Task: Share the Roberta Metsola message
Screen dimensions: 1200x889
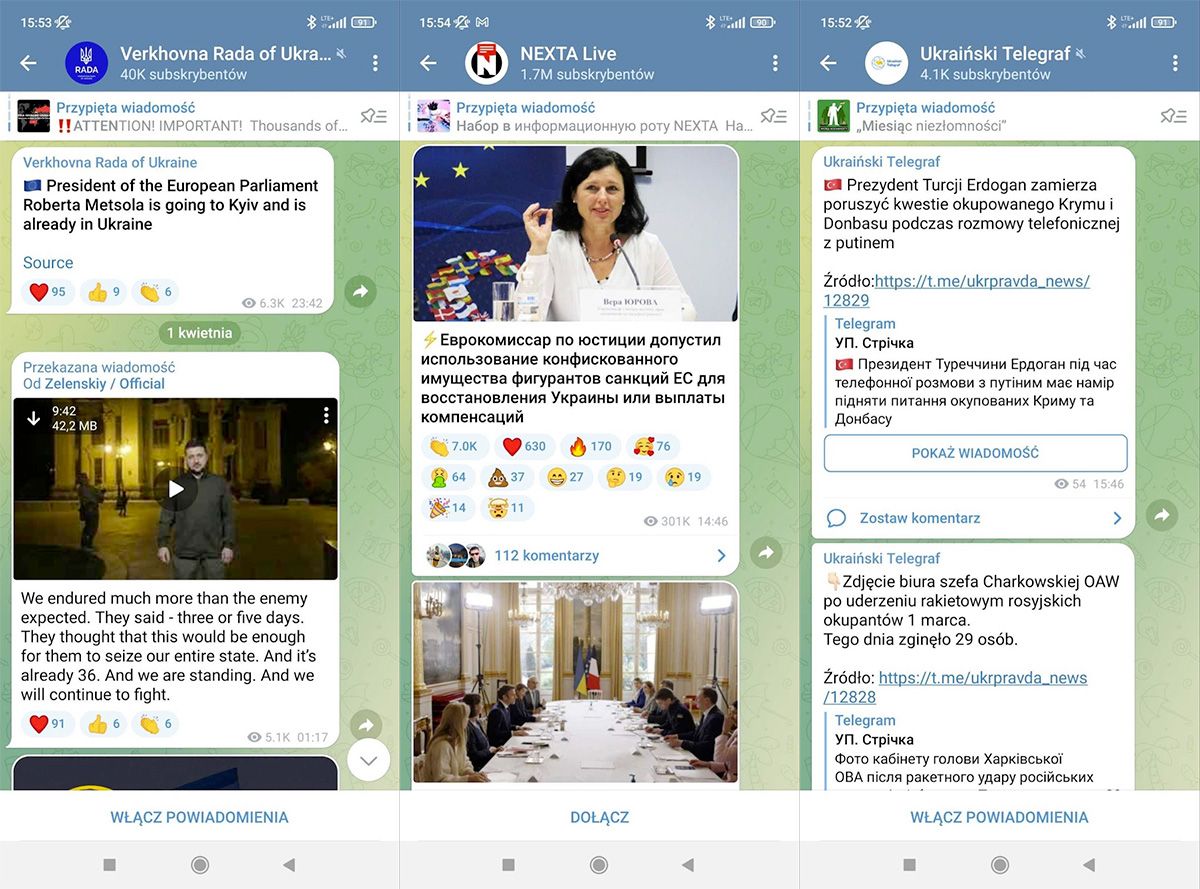Action: 360,291
